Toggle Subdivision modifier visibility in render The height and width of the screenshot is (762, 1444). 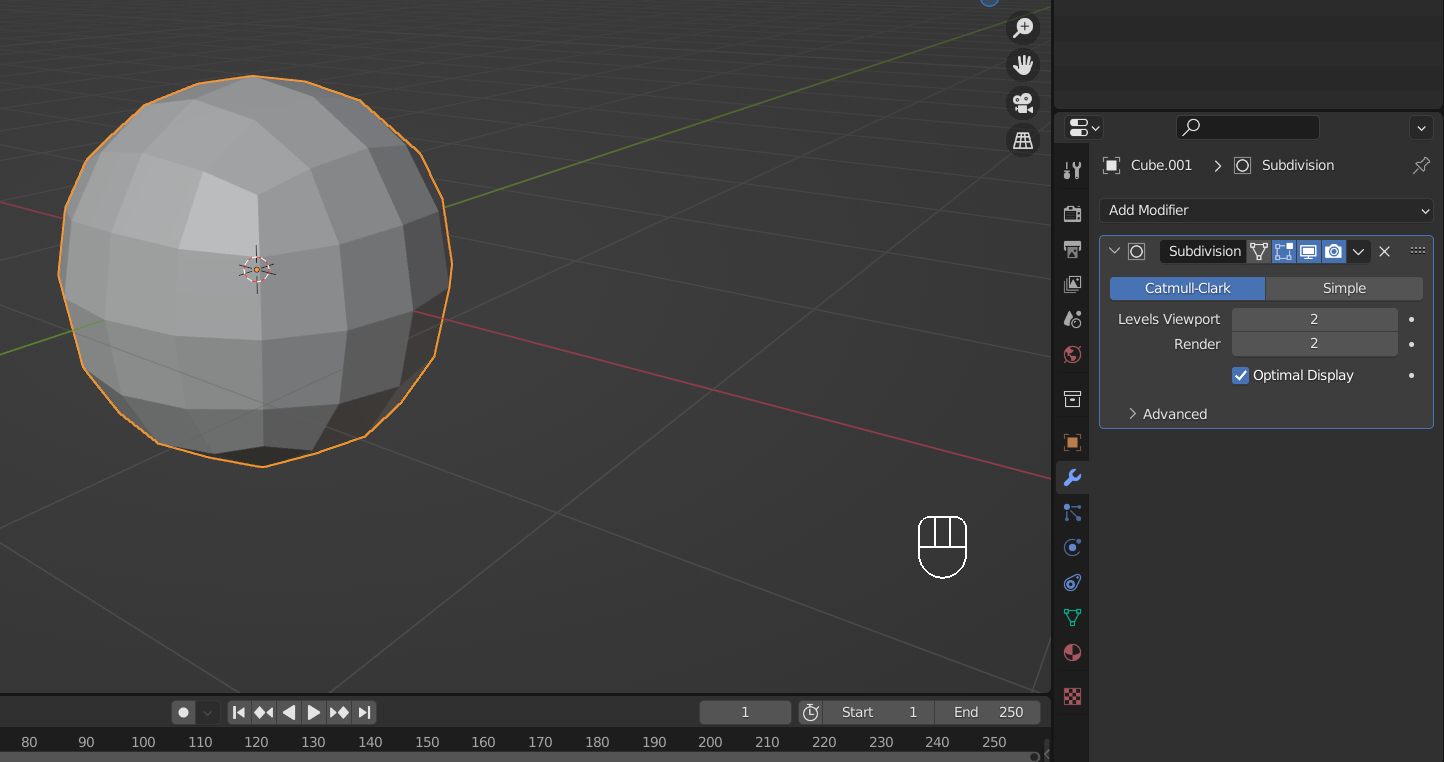(1333, 252)
